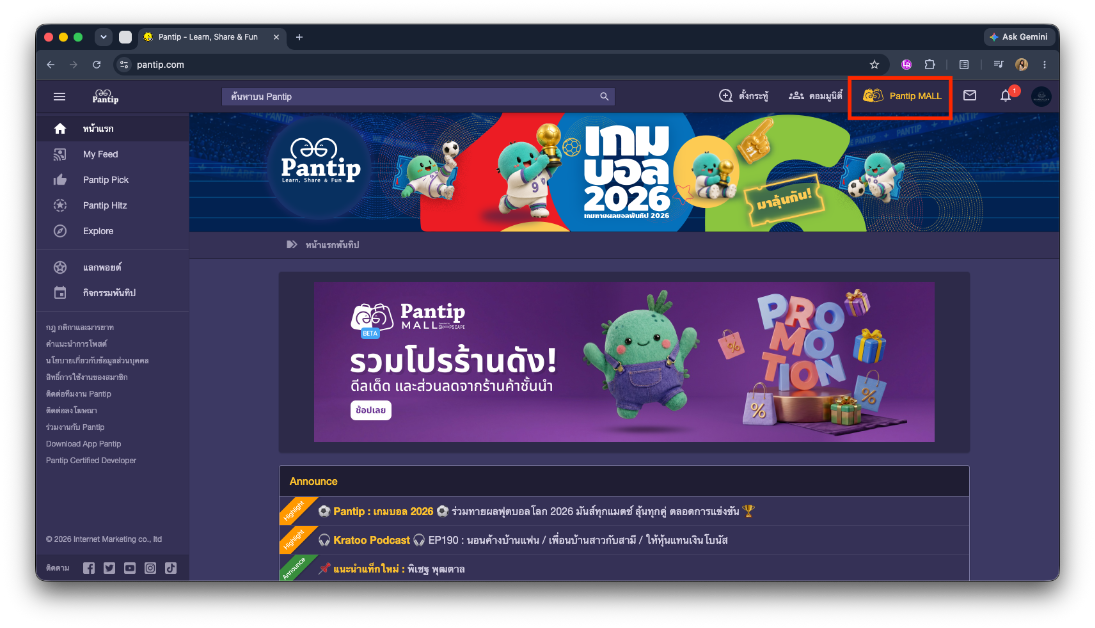Click the เกมบอล 2026 top banner

pyautogui.click(x=624, y=173)
